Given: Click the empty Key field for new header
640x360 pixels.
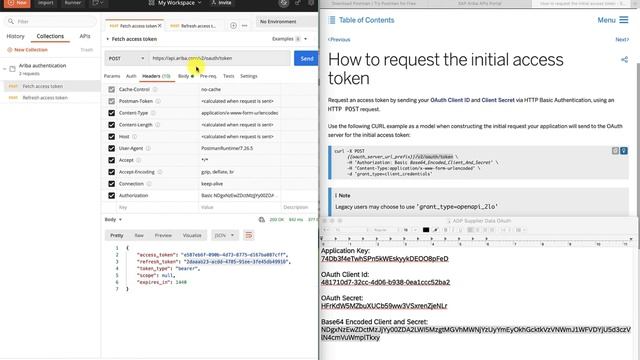Looking at the screenshot, I should tap(157, 207).
